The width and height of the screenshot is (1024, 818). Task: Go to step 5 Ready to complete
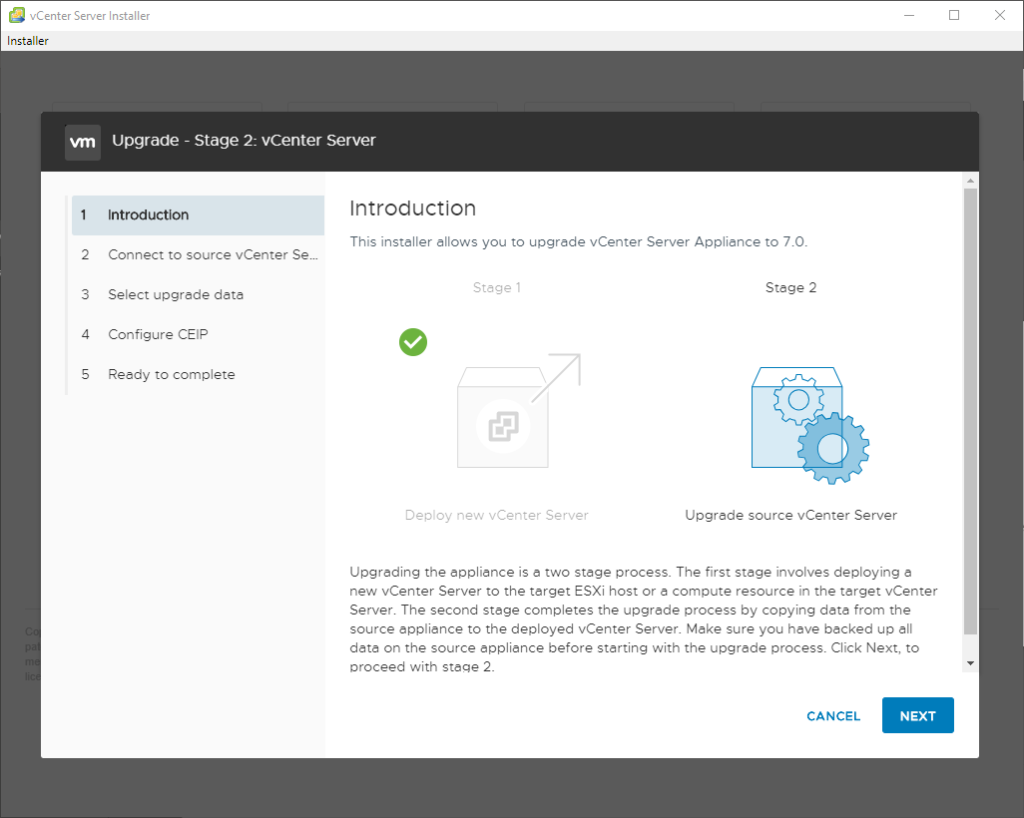tap(198, 374)
